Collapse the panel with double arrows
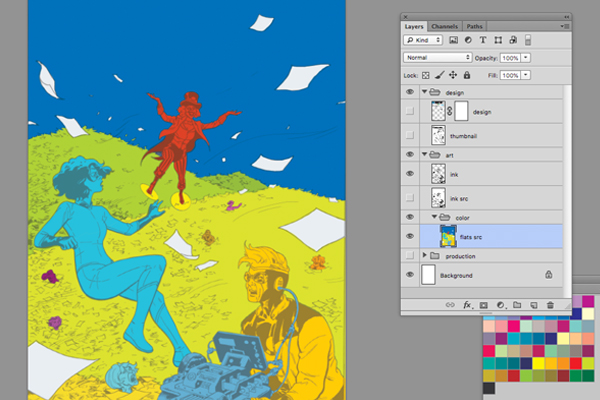Viewport: 600px width, 400px height. (x=567, y=17)
